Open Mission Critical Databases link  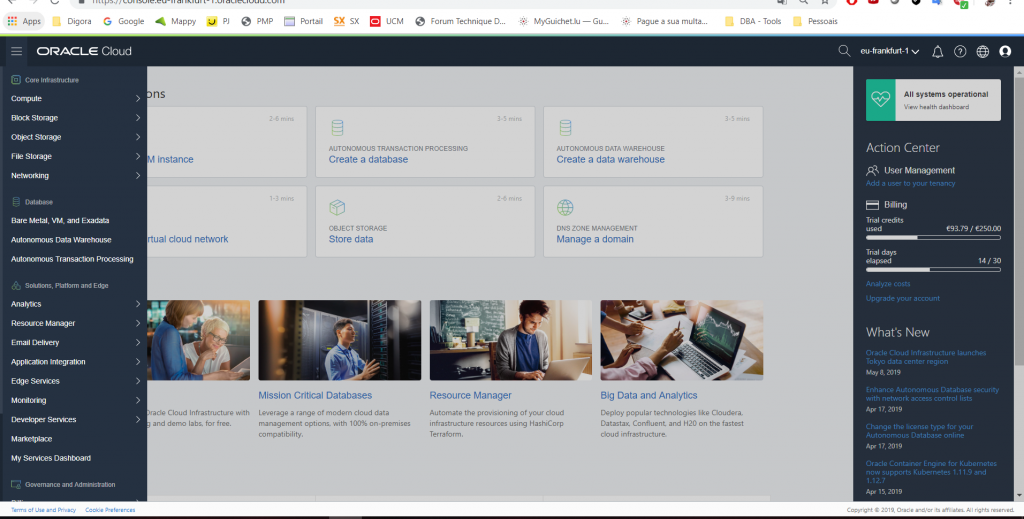(x=315, y=396)
